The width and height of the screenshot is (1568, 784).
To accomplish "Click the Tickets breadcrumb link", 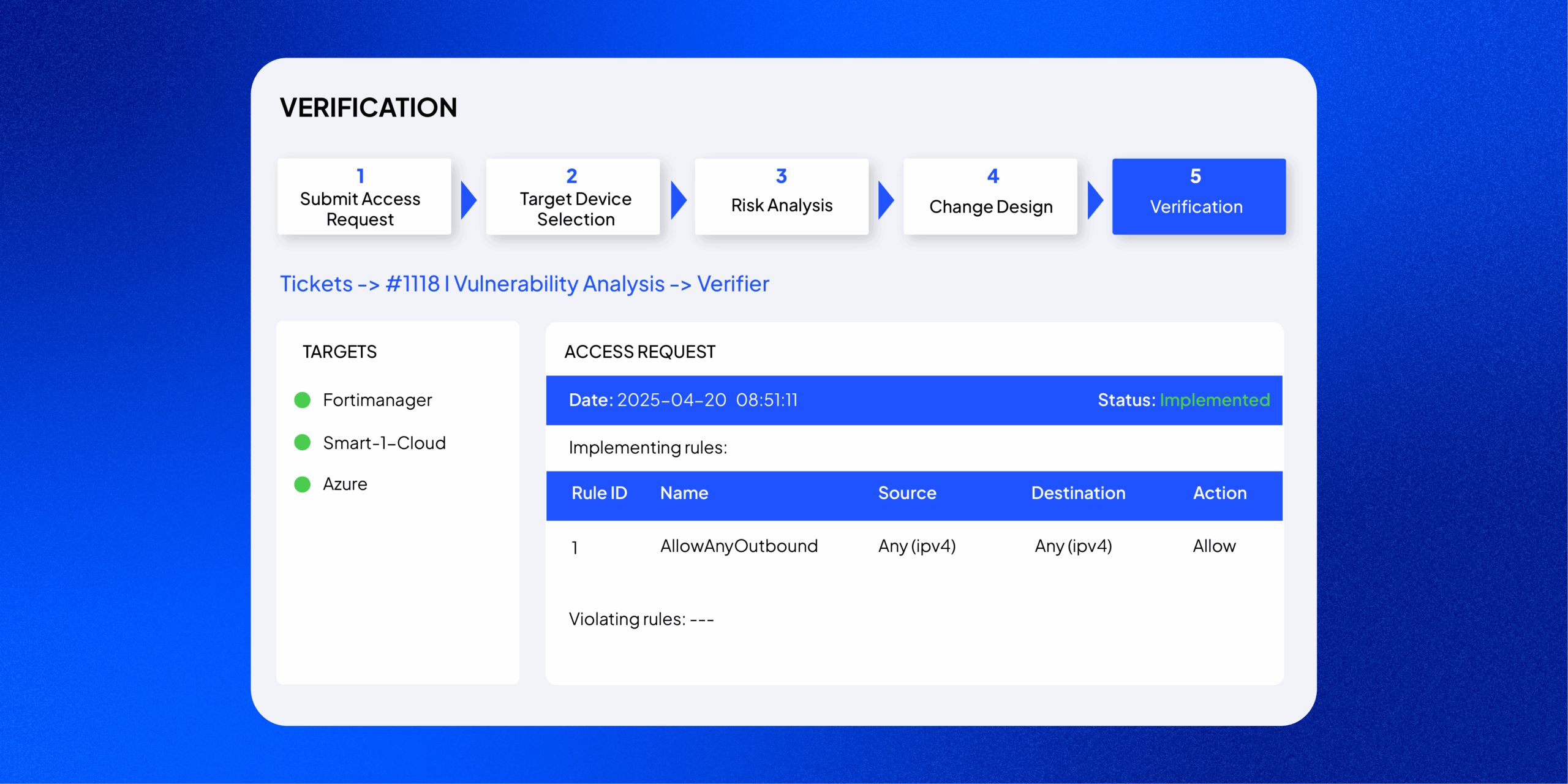I will coord(316,284).
